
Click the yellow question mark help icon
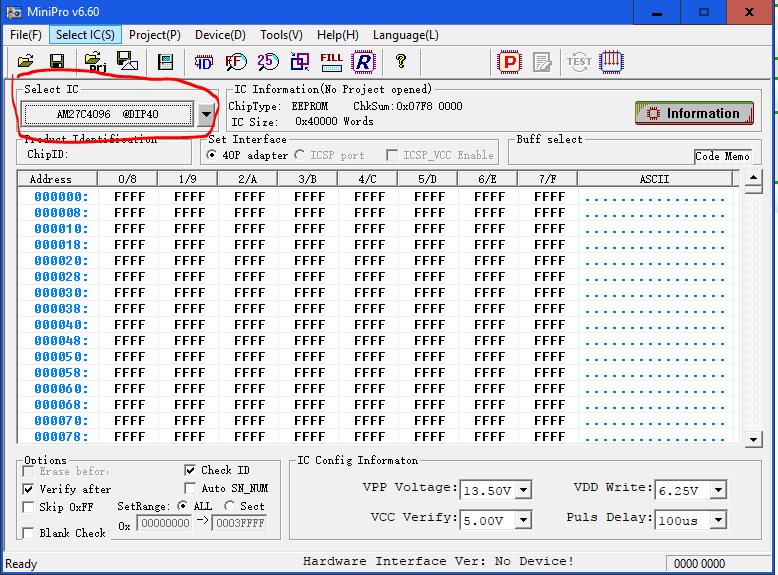click(x=401, y=62)
